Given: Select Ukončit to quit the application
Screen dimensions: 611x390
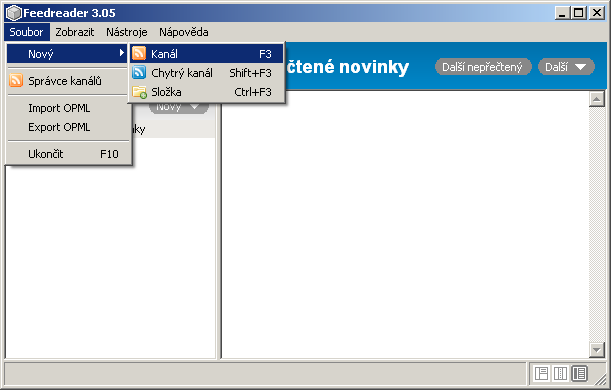Looking at the screenshot, I should 68,154.
